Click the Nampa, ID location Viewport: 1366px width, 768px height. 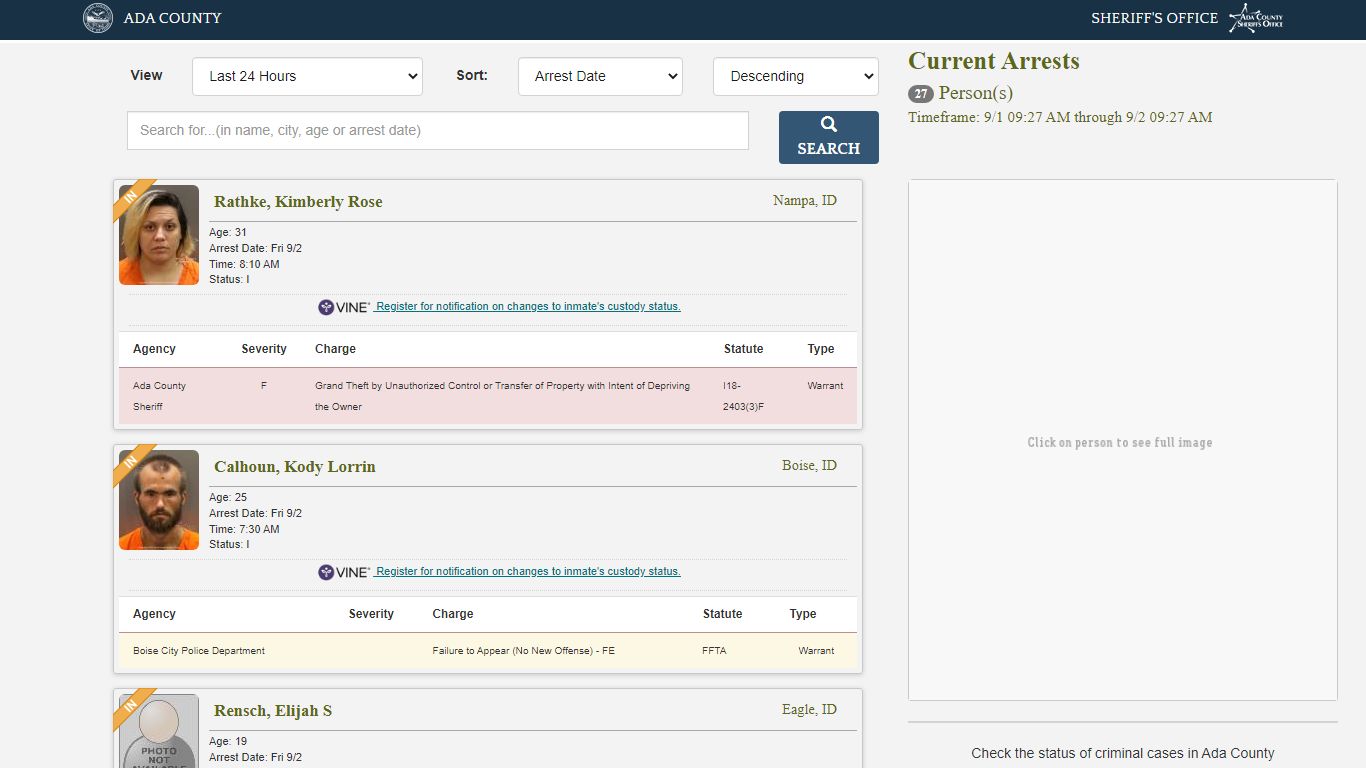[805, 201]
